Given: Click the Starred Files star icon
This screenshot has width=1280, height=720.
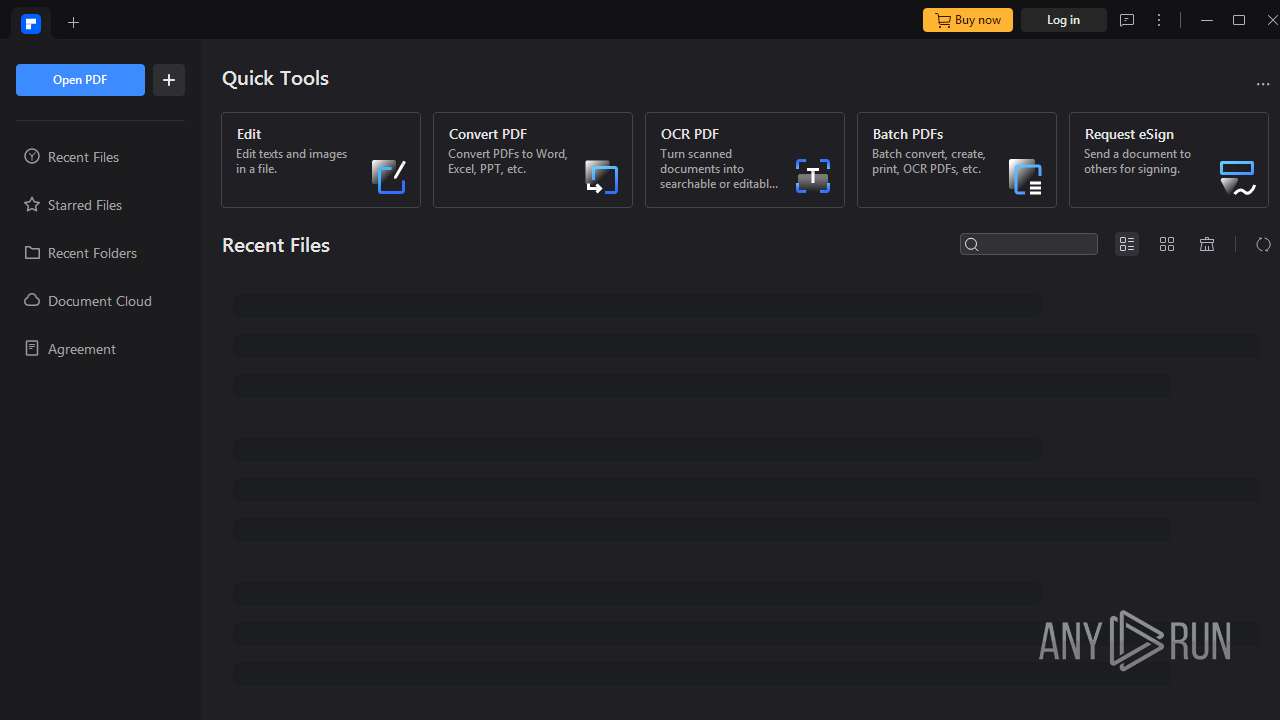Looking at the screenshot, I should point(32,205).
